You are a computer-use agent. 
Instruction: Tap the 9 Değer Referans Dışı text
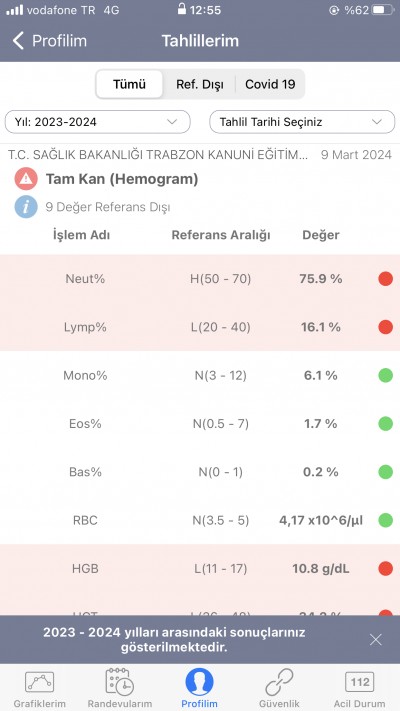(108, 207)
